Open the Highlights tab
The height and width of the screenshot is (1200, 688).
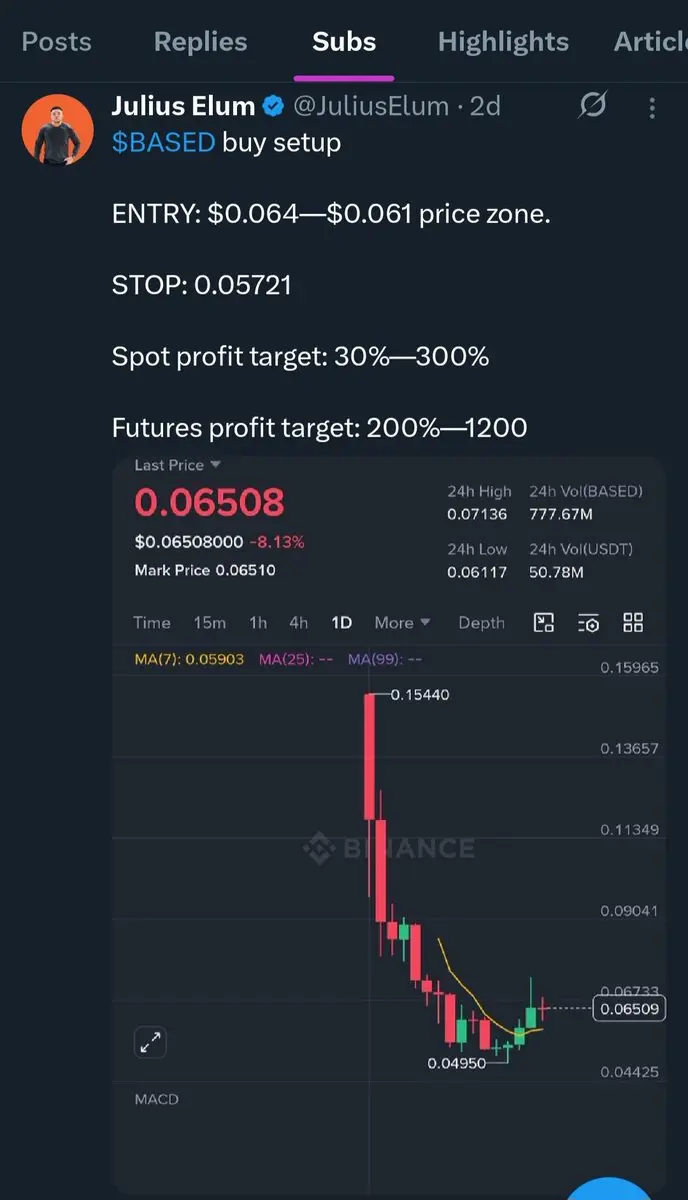pyautogui.click(x=503, y=42)
